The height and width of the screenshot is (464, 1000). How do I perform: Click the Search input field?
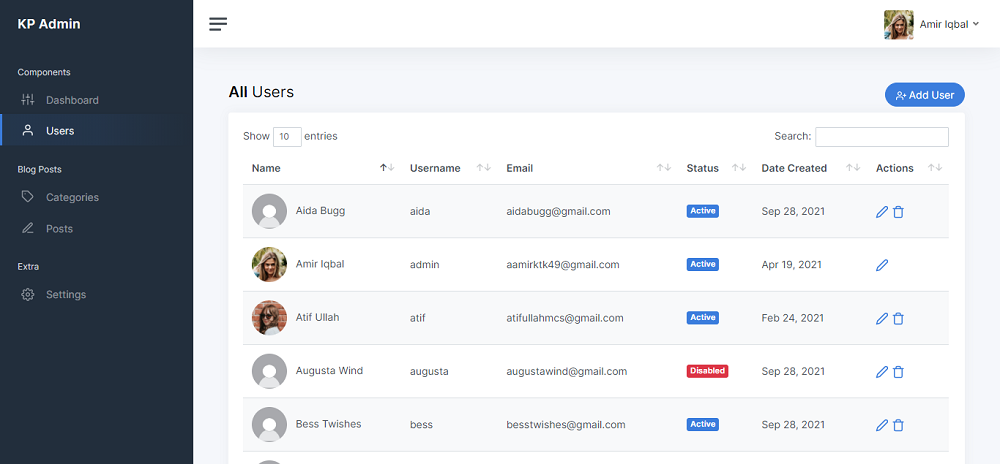coord(881,137)
